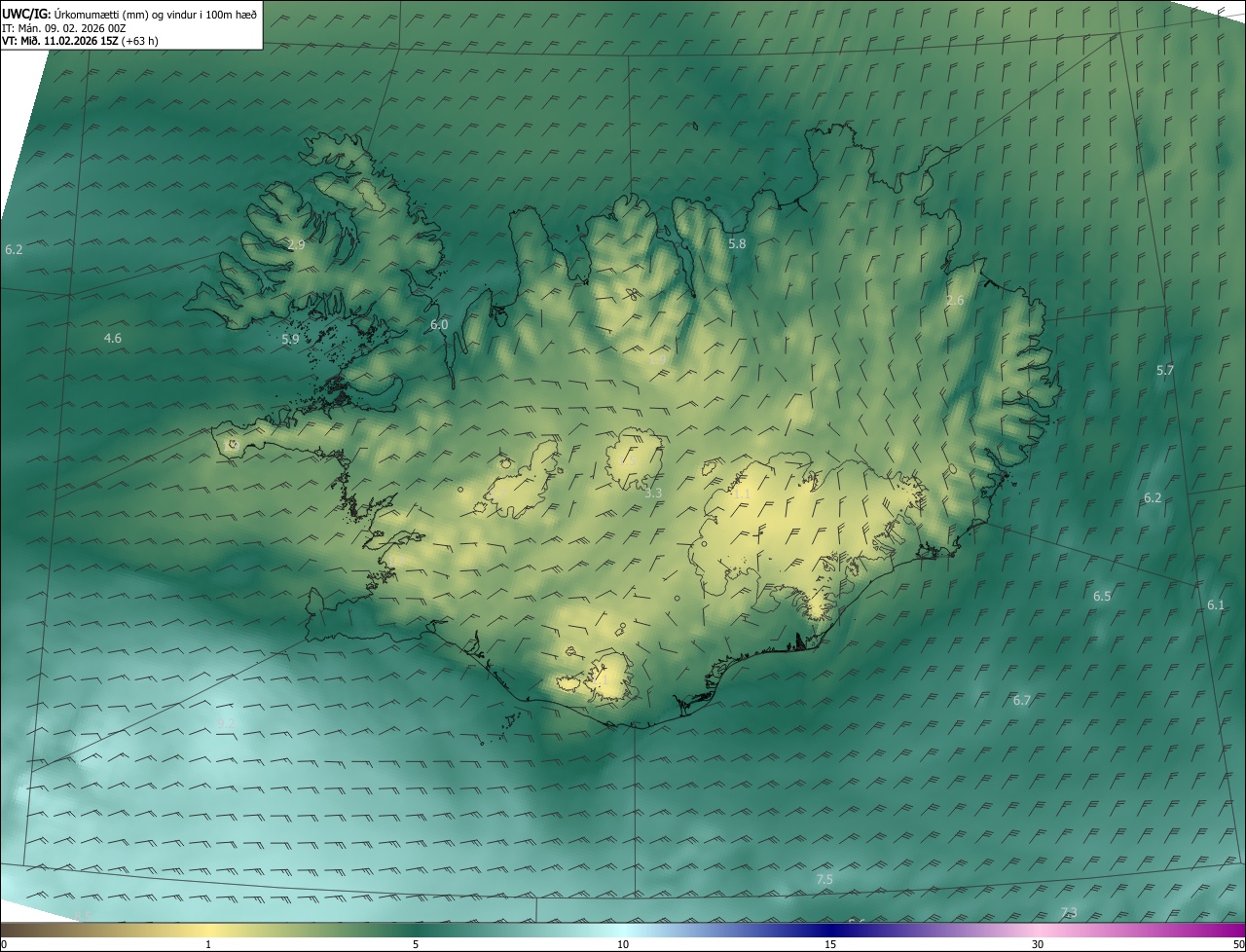Click the 7.5 value label over the southern sea

pyautogui.click(x=825, y=880)
